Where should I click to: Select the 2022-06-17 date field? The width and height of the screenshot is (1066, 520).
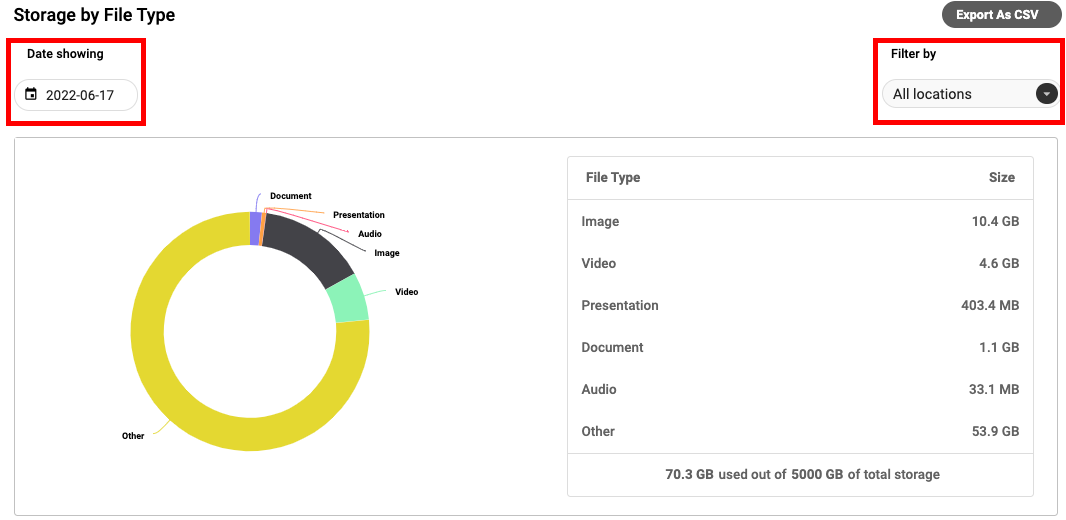(x=76, y=94)
